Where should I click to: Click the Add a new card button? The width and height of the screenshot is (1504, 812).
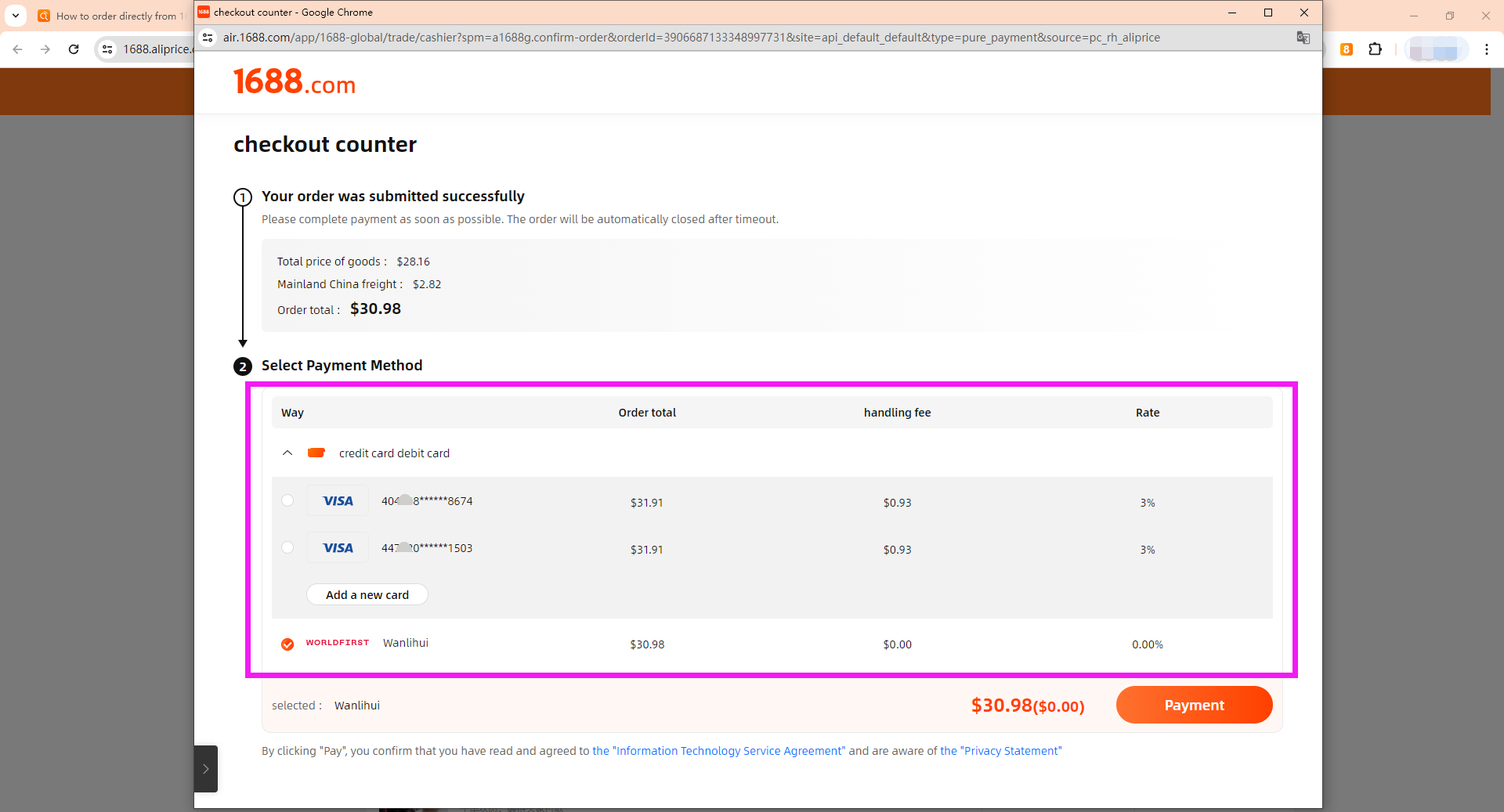click(367, 594)
